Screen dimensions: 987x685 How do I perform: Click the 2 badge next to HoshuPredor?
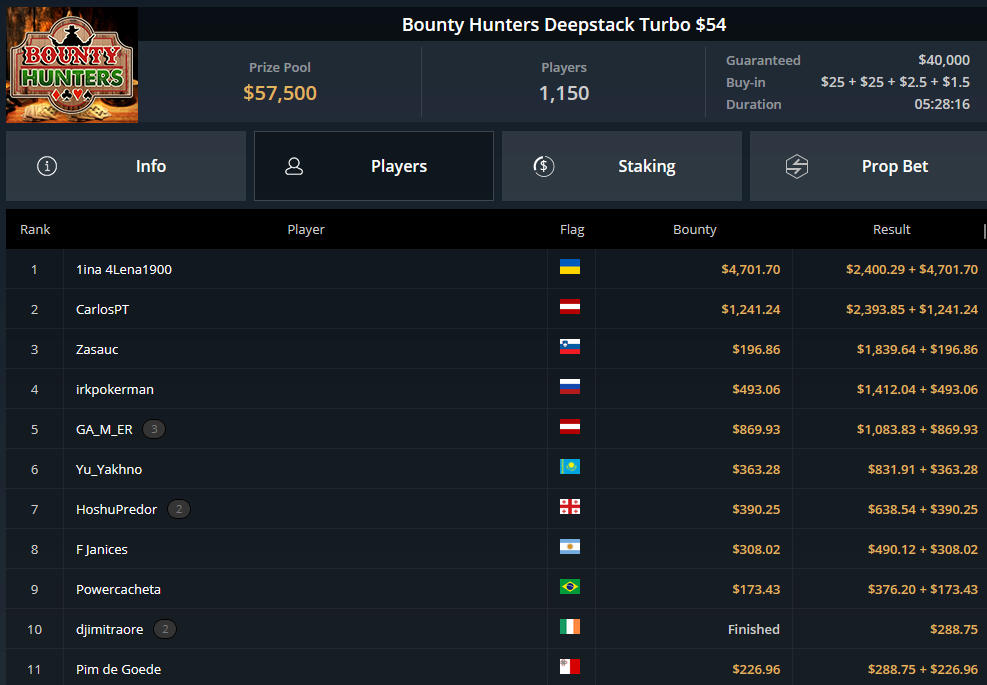[179, 509]
